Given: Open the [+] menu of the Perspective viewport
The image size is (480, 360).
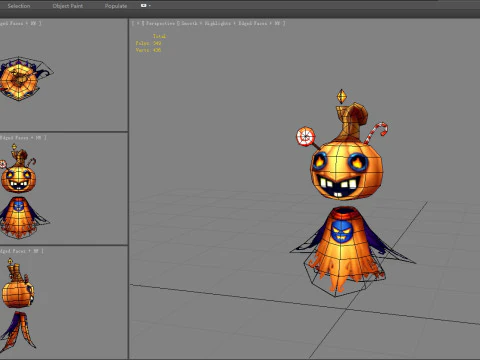Looking at the screenshot, I should tap(138, 23).
